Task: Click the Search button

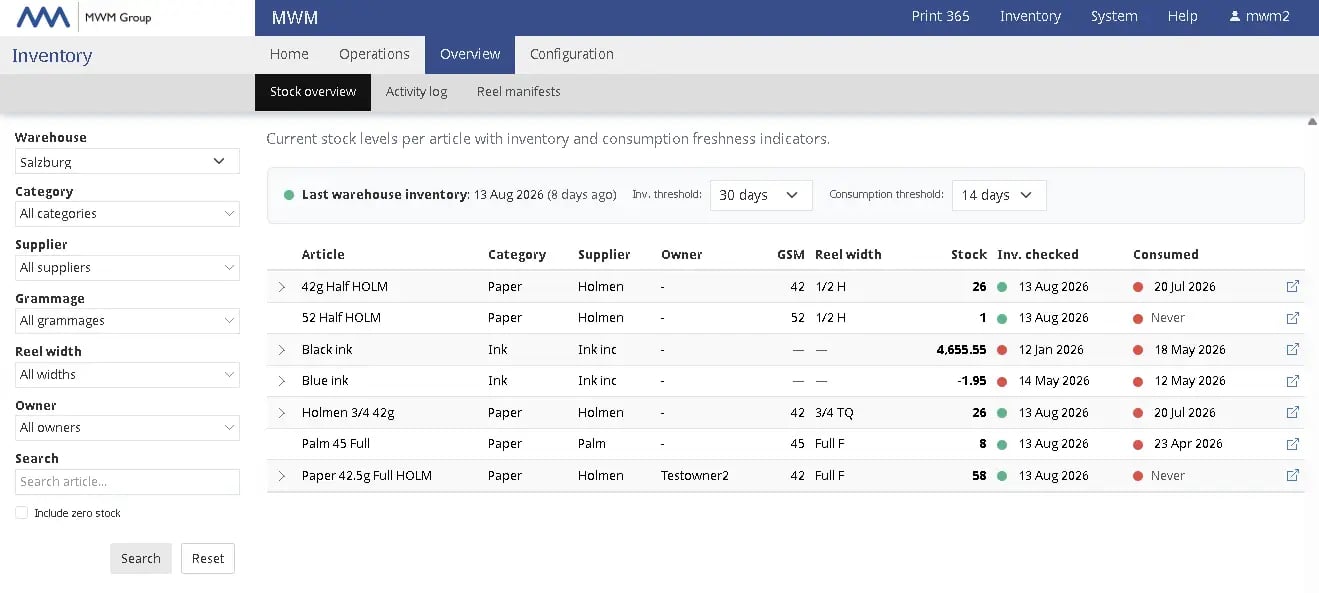Action: (141, 558)
